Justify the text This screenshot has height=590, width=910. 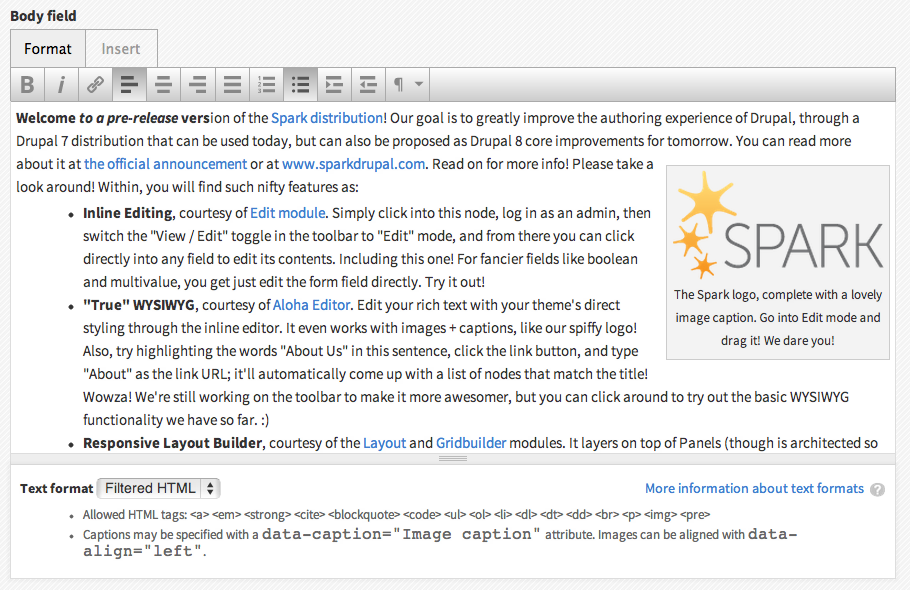pos(232,85)
